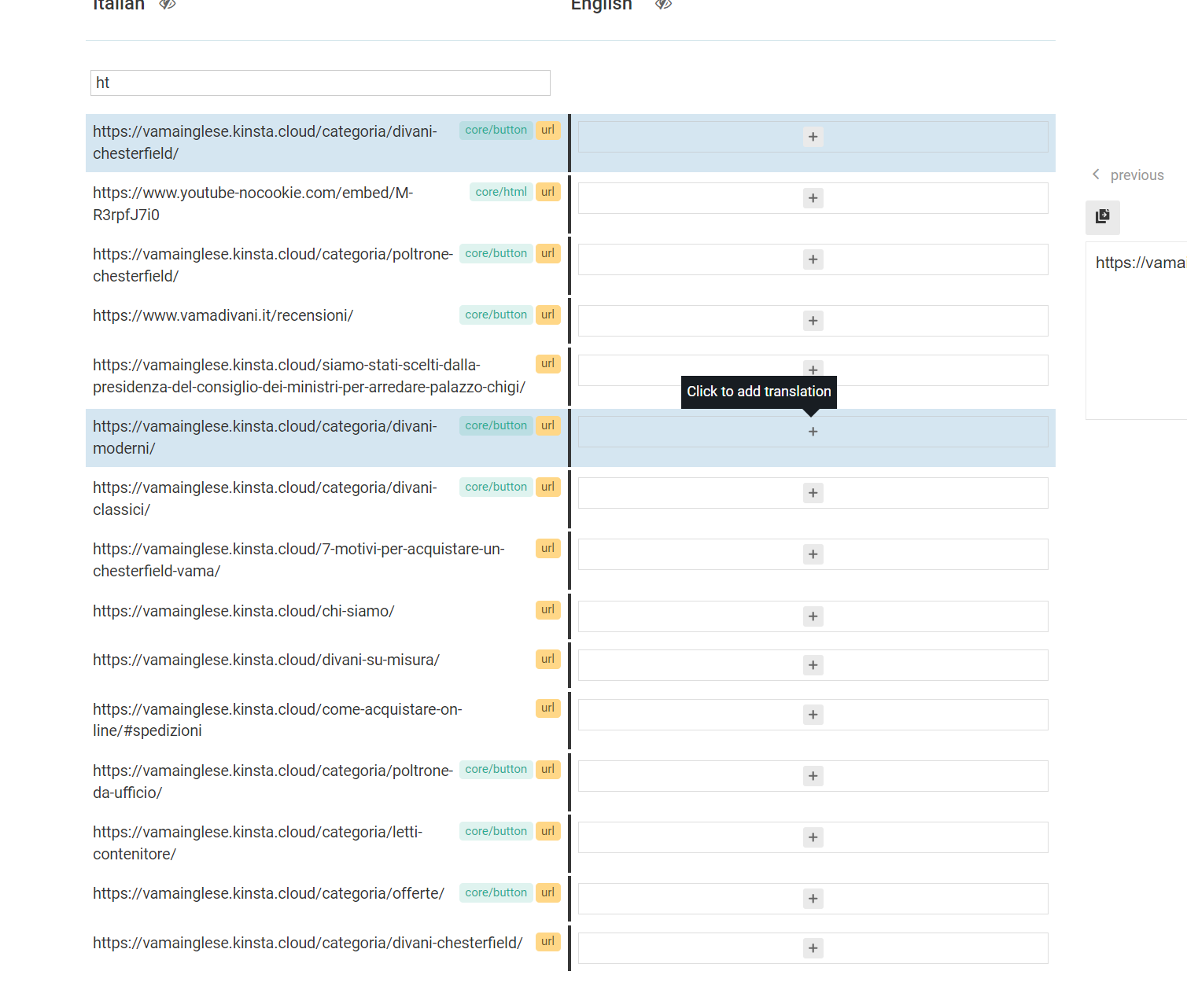The width and height of the screenshot is (1187, 1008).
Task: Toggle the Italian column visibility eye icon
Action: pyautogui.click(x=167, y=5)
